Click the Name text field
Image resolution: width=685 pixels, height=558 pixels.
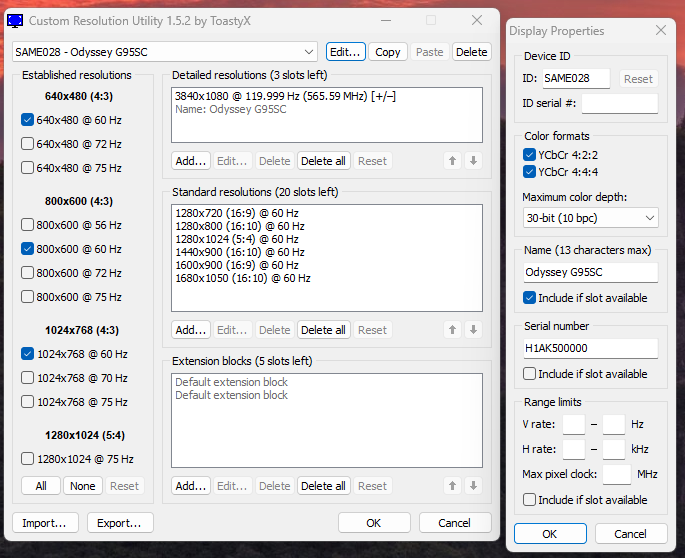click(x=590, y=272)
